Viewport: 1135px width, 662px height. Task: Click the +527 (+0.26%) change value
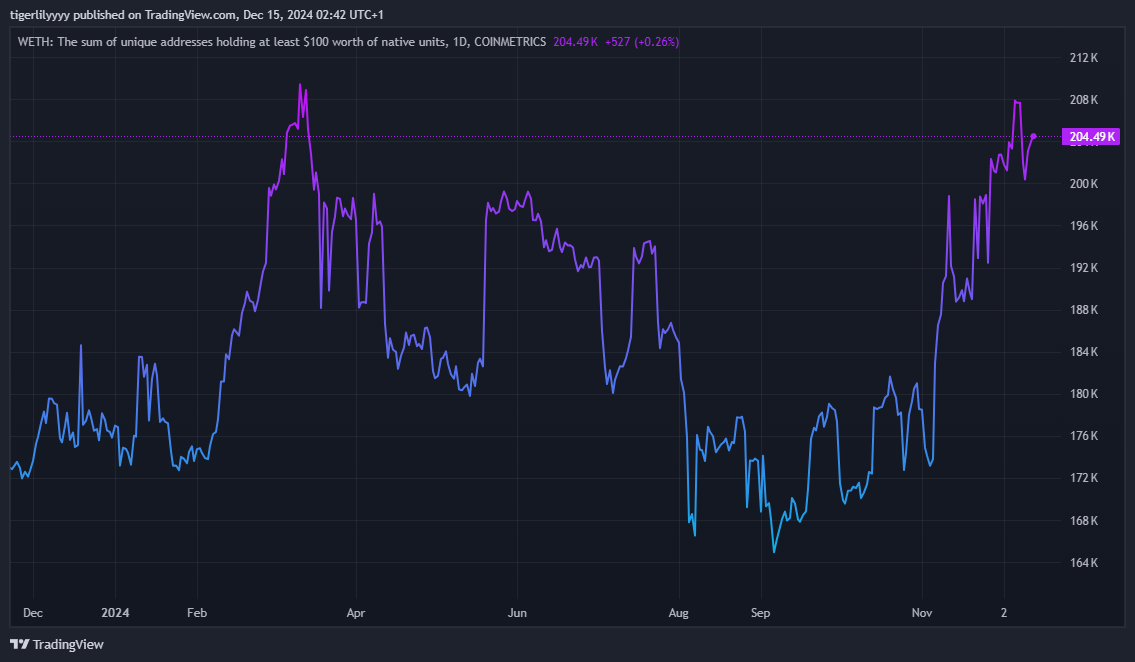click(x=642, y=42)
